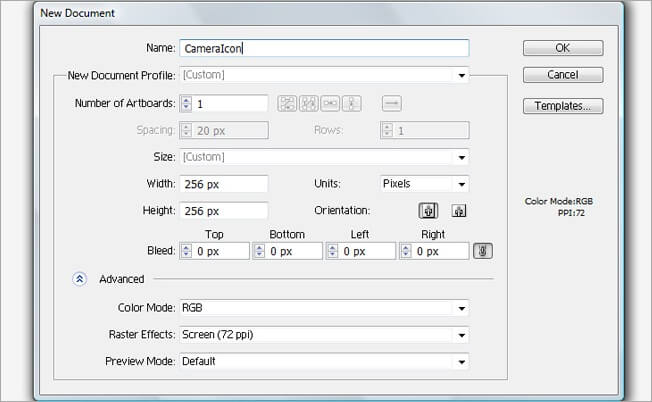Select Grid by Column artboard layout
Screen dimensions: 652x402
(309, 103)
